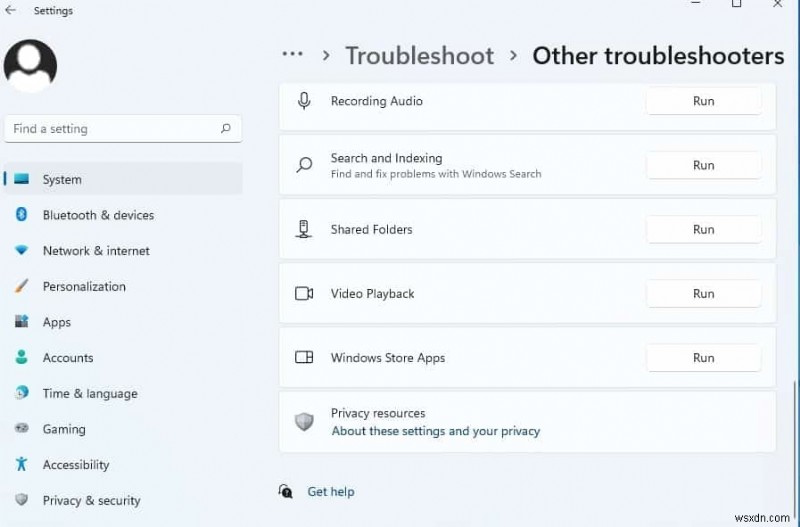The height and width of the screenshot is (527, 800).
Task: Open Time & language settings
Action: 90,394
